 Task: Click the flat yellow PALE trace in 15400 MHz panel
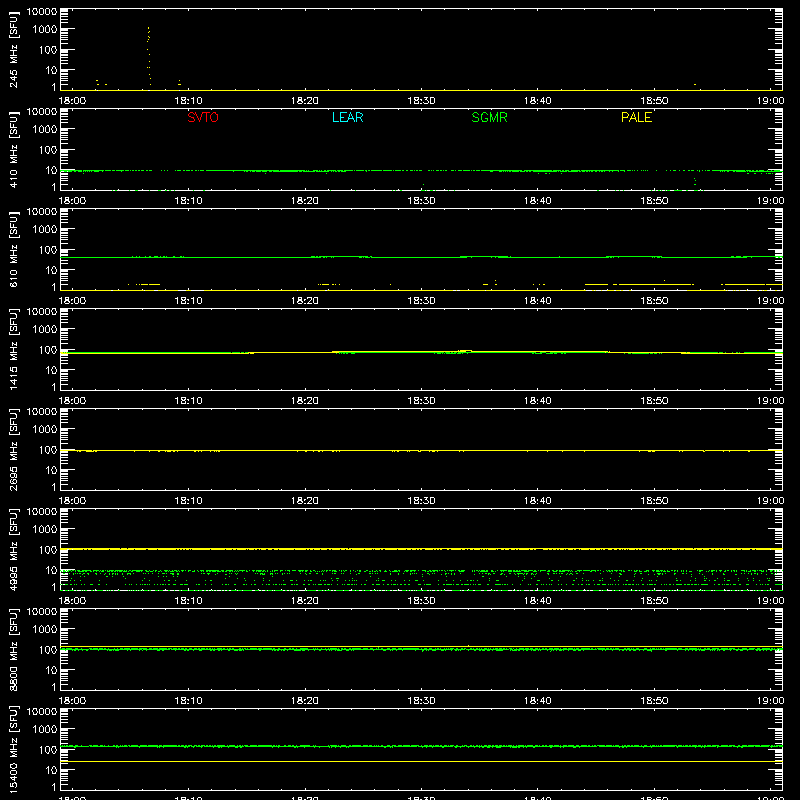pyautogui.click(x=421, y=761)
